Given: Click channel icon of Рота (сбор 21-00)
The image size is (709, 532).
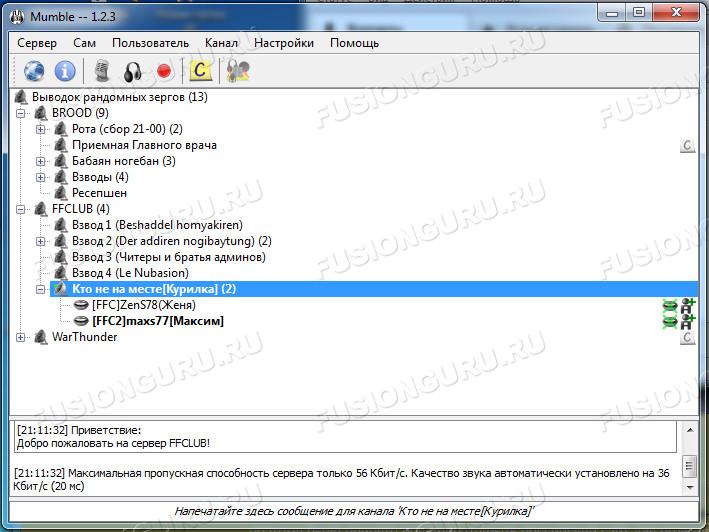Looking at the screenshot, I should [x=61, y=129].
